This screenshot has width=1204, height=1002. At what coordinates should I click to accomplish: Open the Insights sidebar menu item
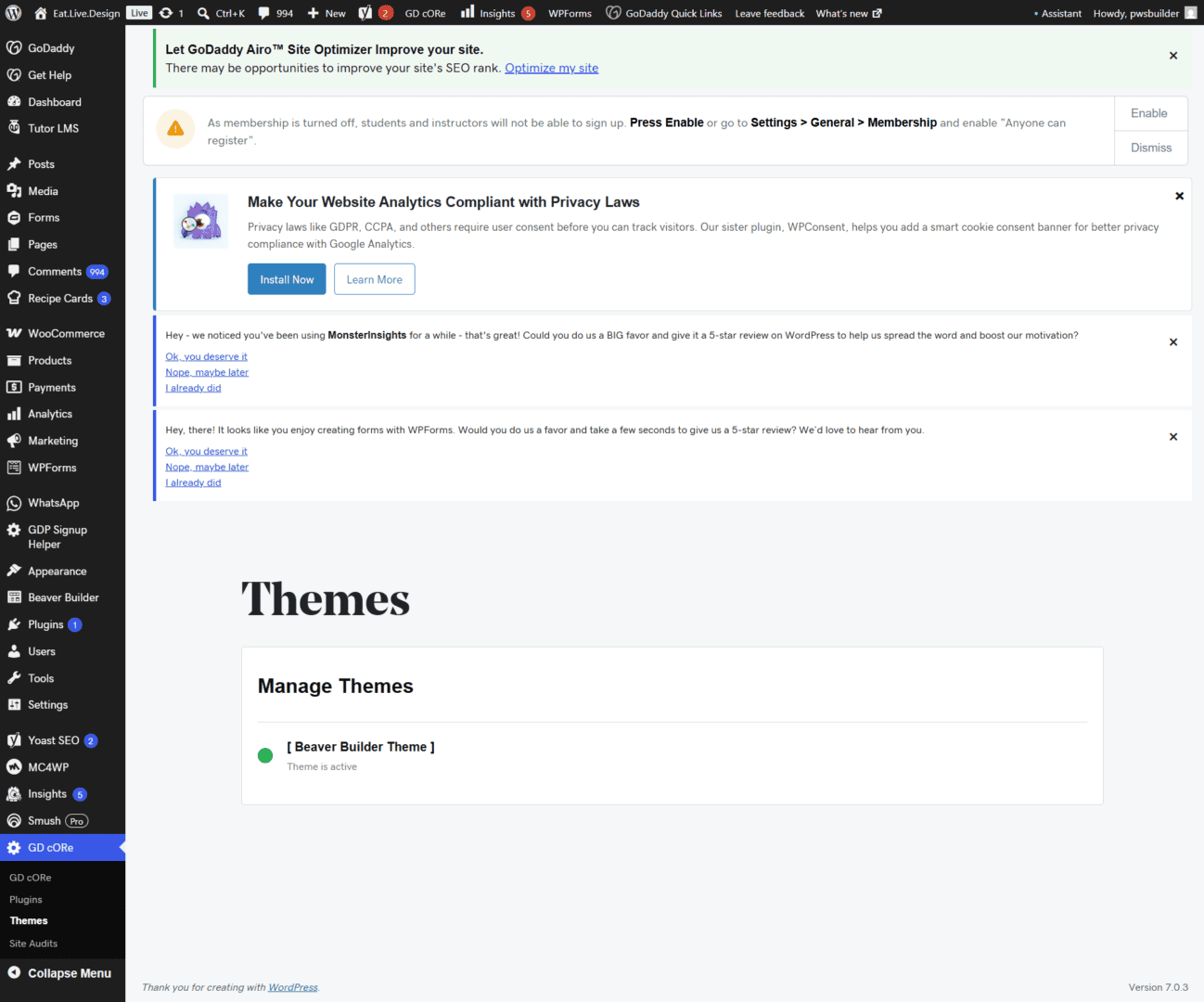point(62,794)
